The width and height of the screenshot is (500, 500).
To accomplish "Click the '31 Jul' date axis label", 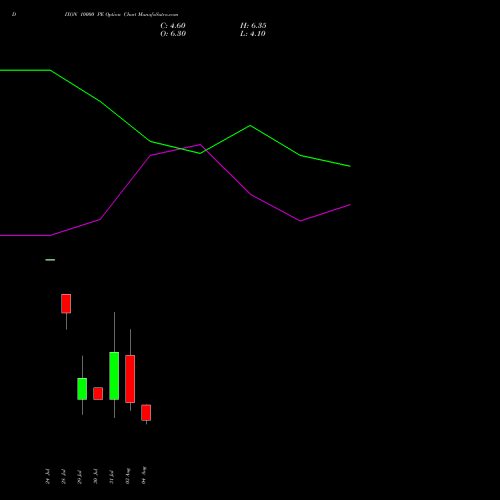I will pyautogui.click(x=111, y=476).
